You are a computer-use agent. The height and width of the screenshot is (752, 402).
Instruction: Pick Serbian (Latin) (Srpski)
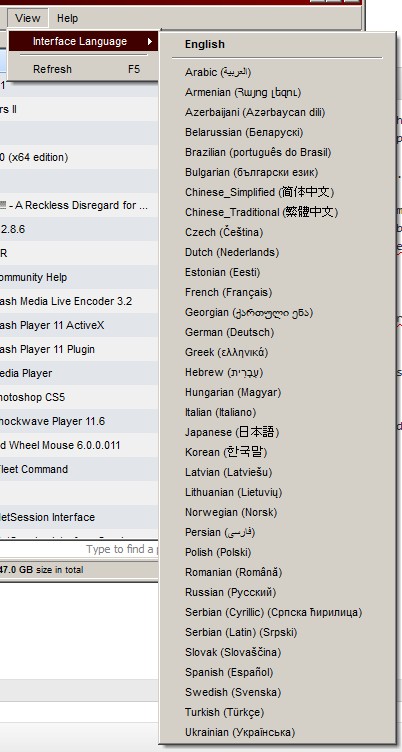click(x=277, y=632)
